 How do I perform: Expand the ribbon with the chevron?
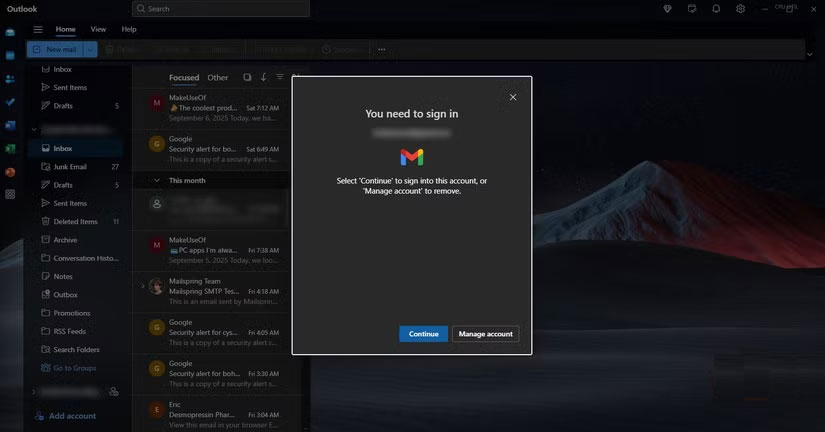[809, 54]
